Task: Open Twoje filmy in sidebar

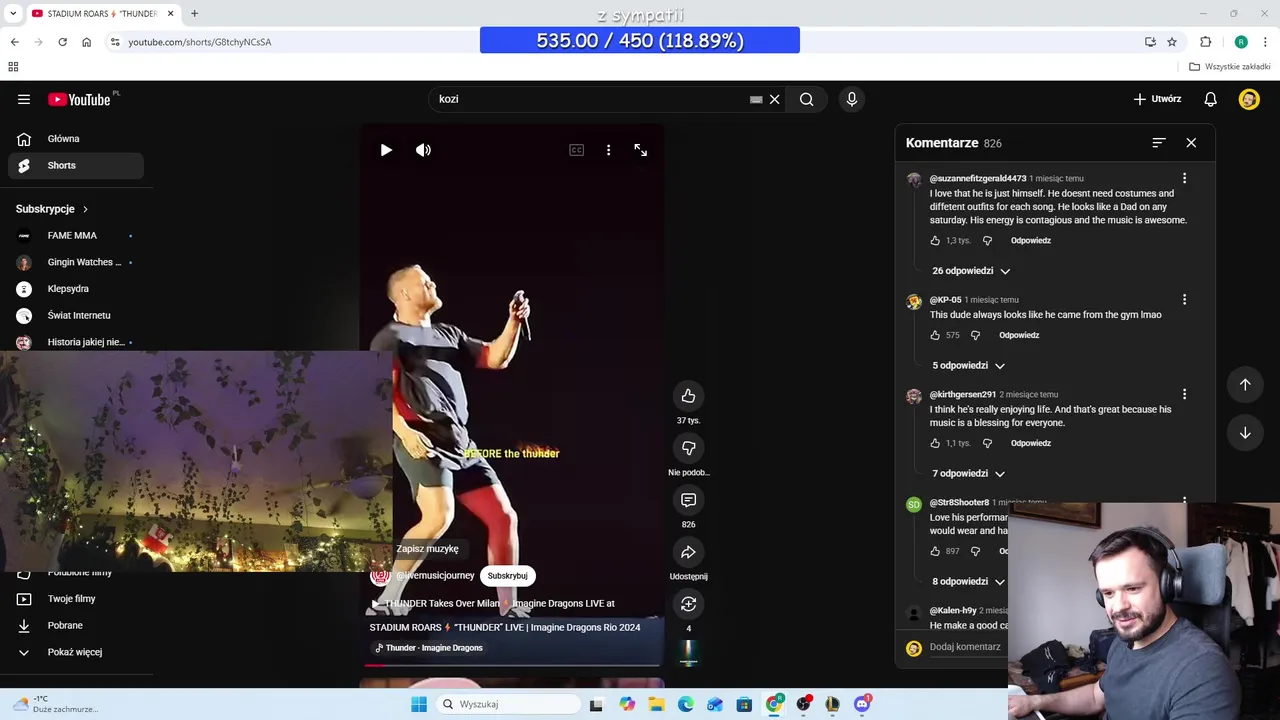Action: point(76,599)
